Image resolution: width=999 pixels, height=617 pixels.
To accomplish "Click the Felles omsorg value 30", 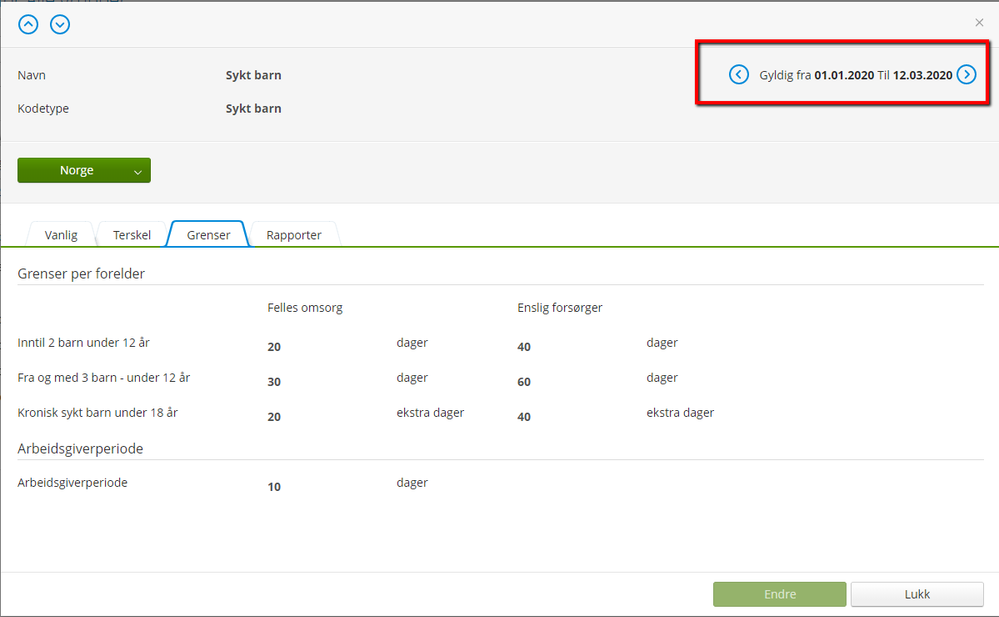I will coord(274,382).
